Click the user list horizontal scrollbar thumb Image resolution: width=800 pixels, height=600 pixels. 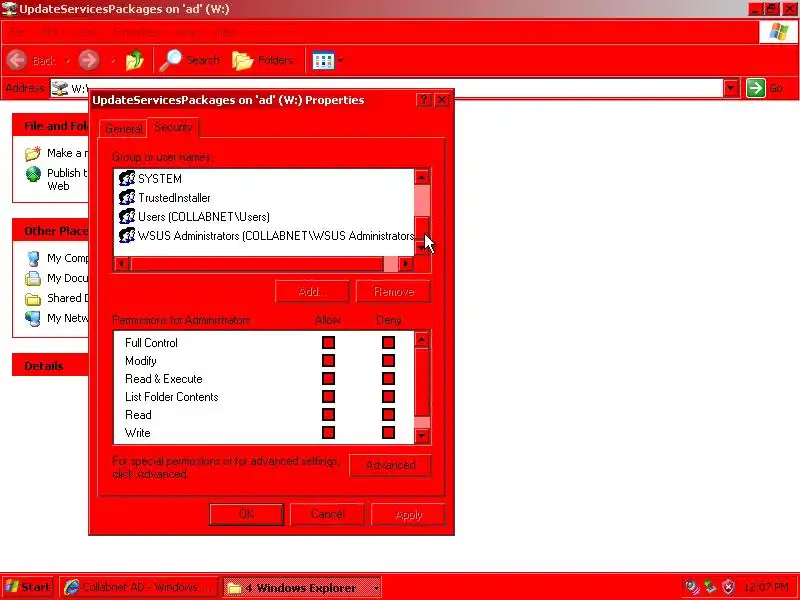click(257, 264)
